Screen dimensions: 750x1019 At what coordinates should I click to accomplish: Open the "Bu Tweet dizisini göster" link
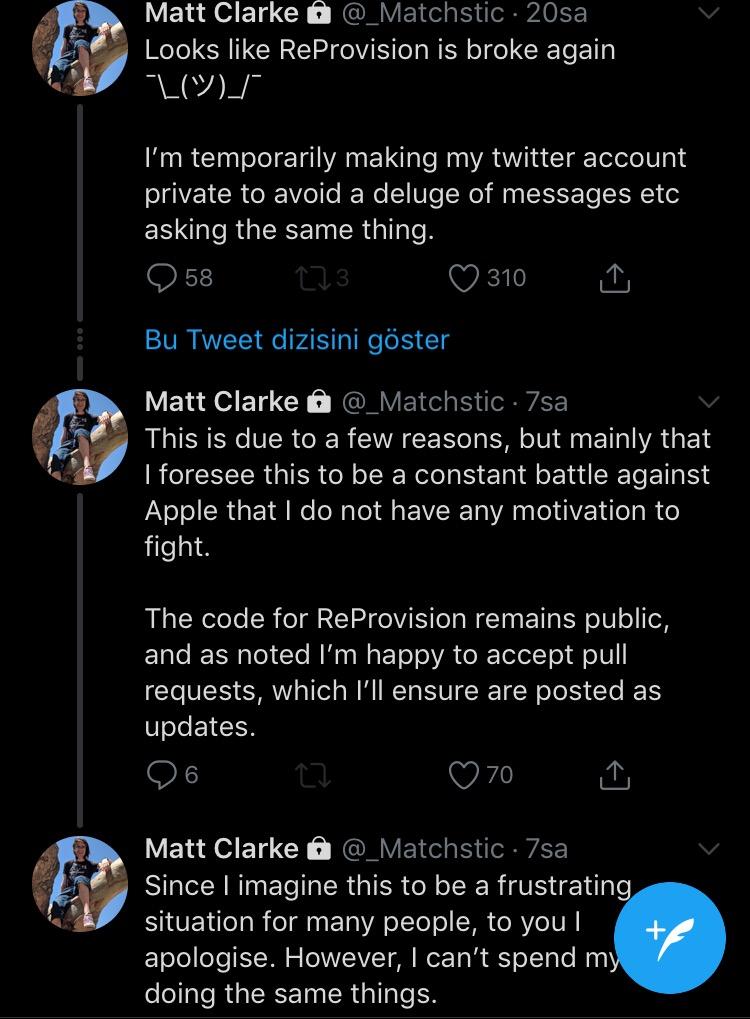[297, 339]
